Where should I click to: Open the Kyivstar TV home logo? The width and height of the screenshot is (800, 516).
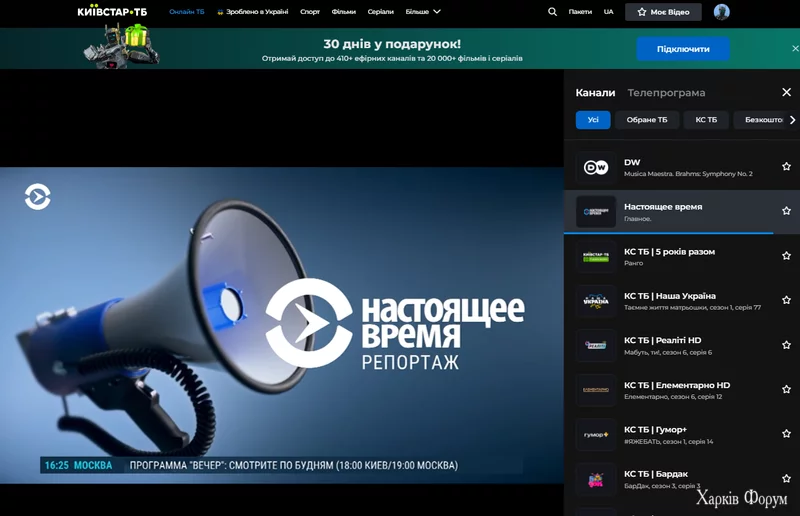112,11
